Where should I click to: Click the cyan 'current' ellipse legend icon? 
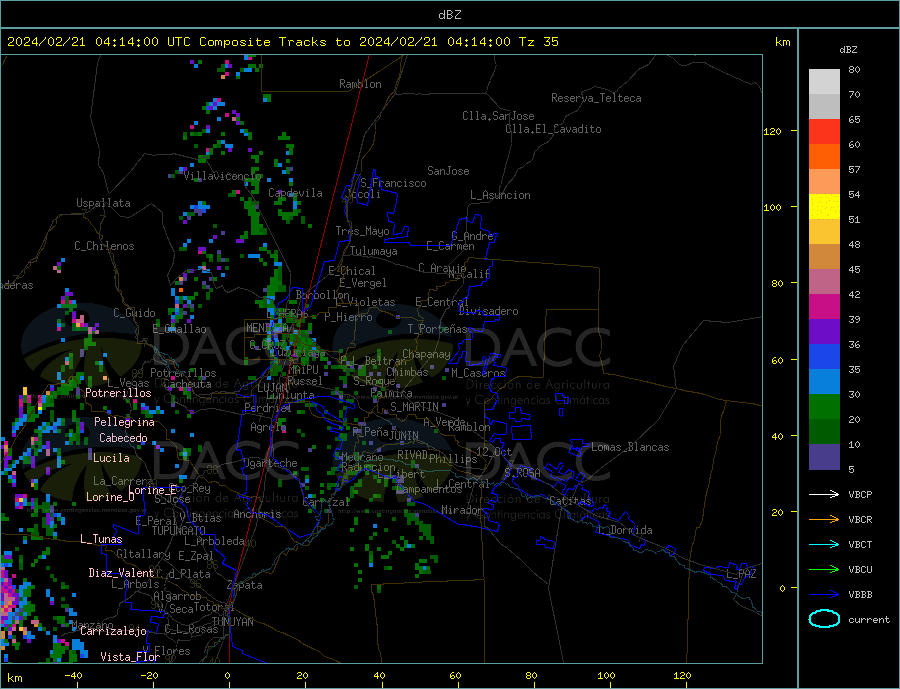click(824, 619)
